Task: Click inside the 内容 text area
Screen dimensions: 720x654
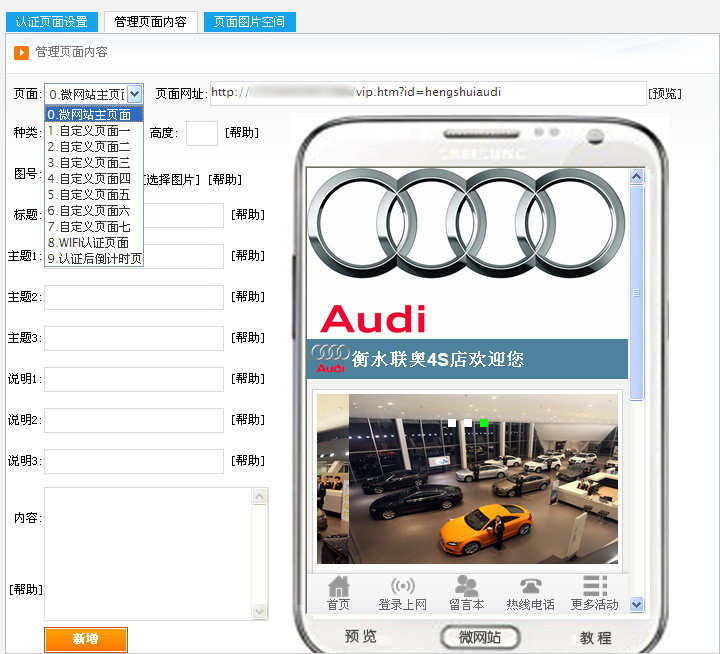Action: tap(148, 554)
